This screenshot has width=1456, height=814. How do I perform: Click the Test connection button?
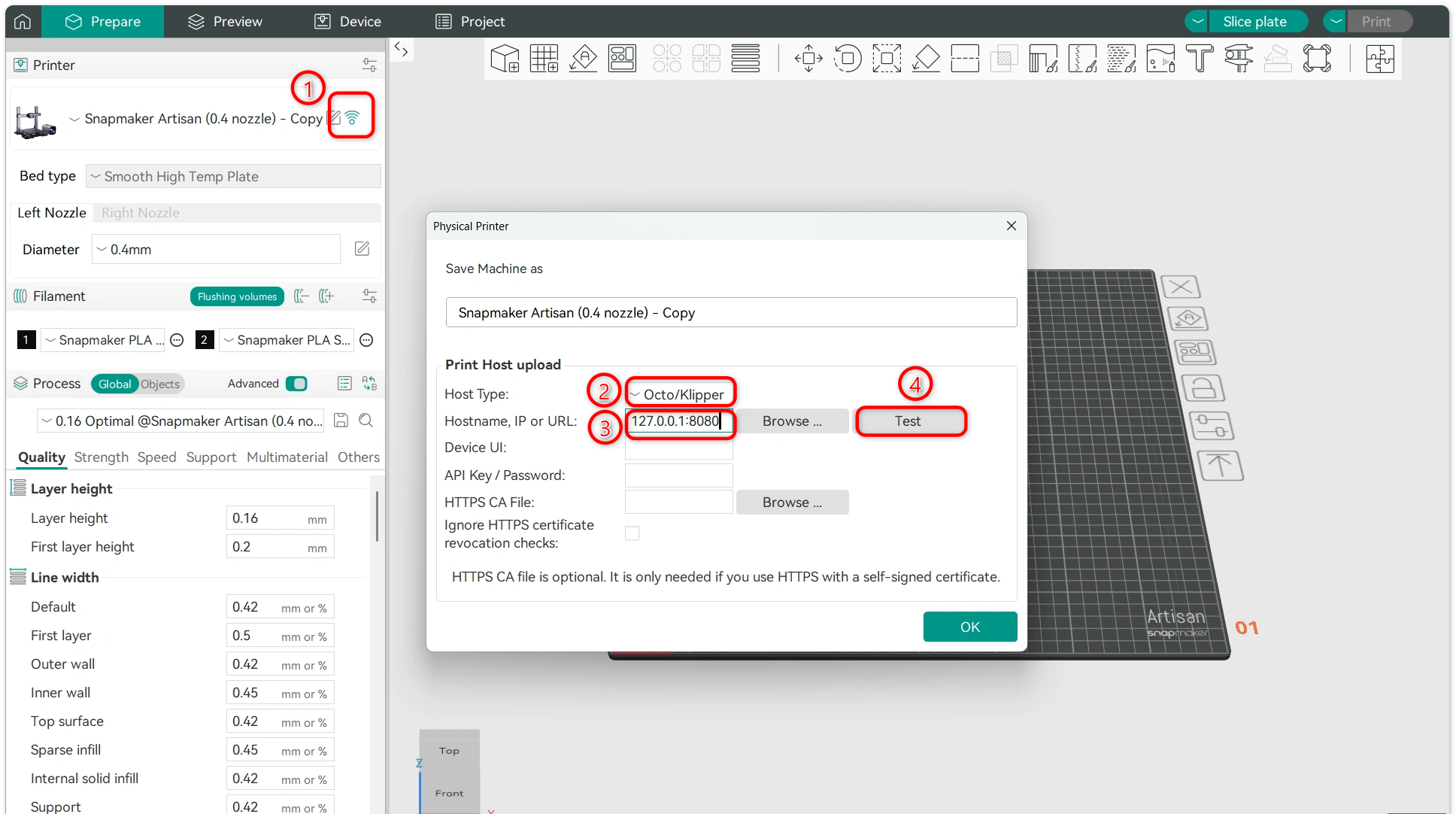[x=908, y=421]
